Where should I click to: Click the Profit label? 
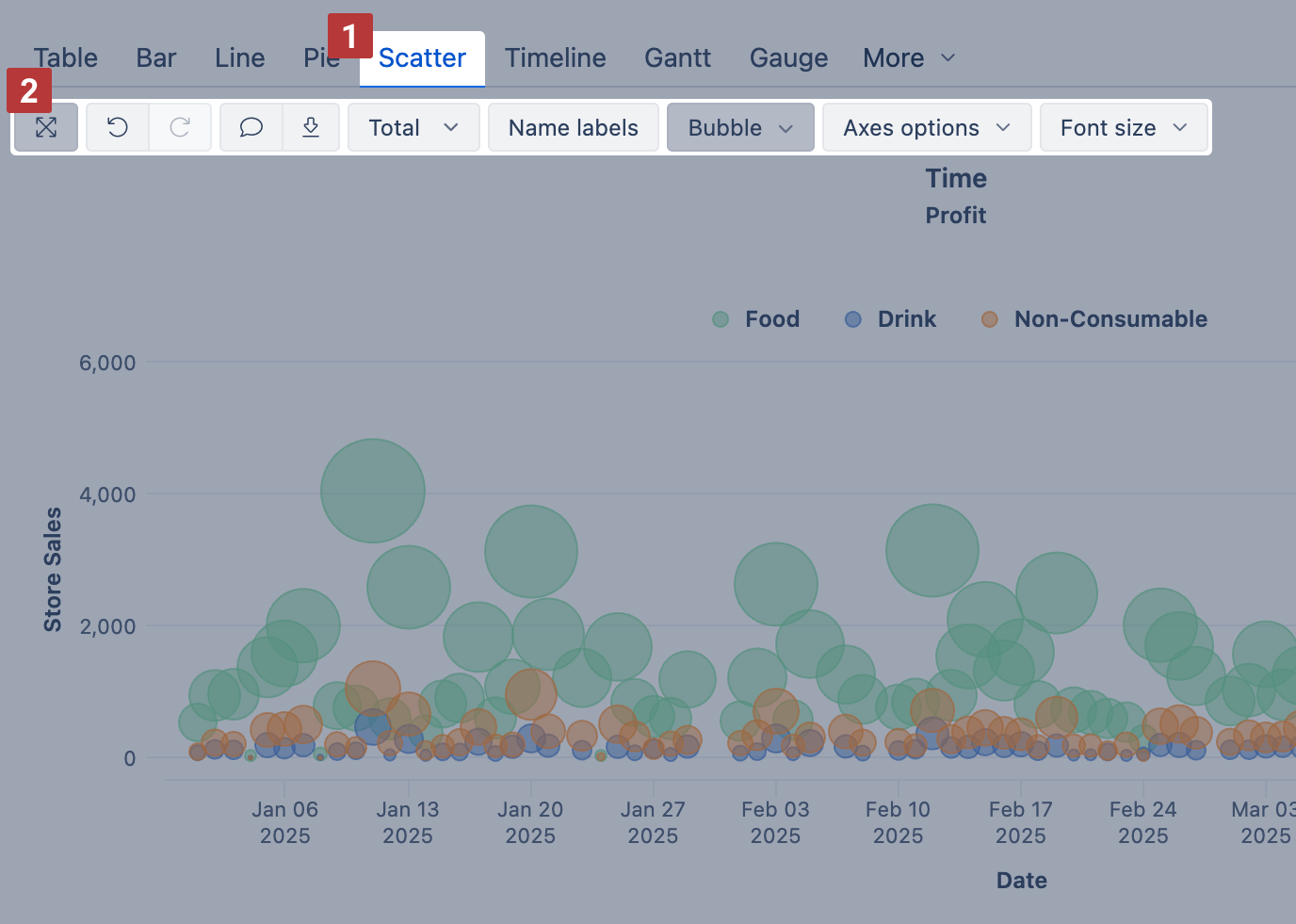[x=956, y=216]
